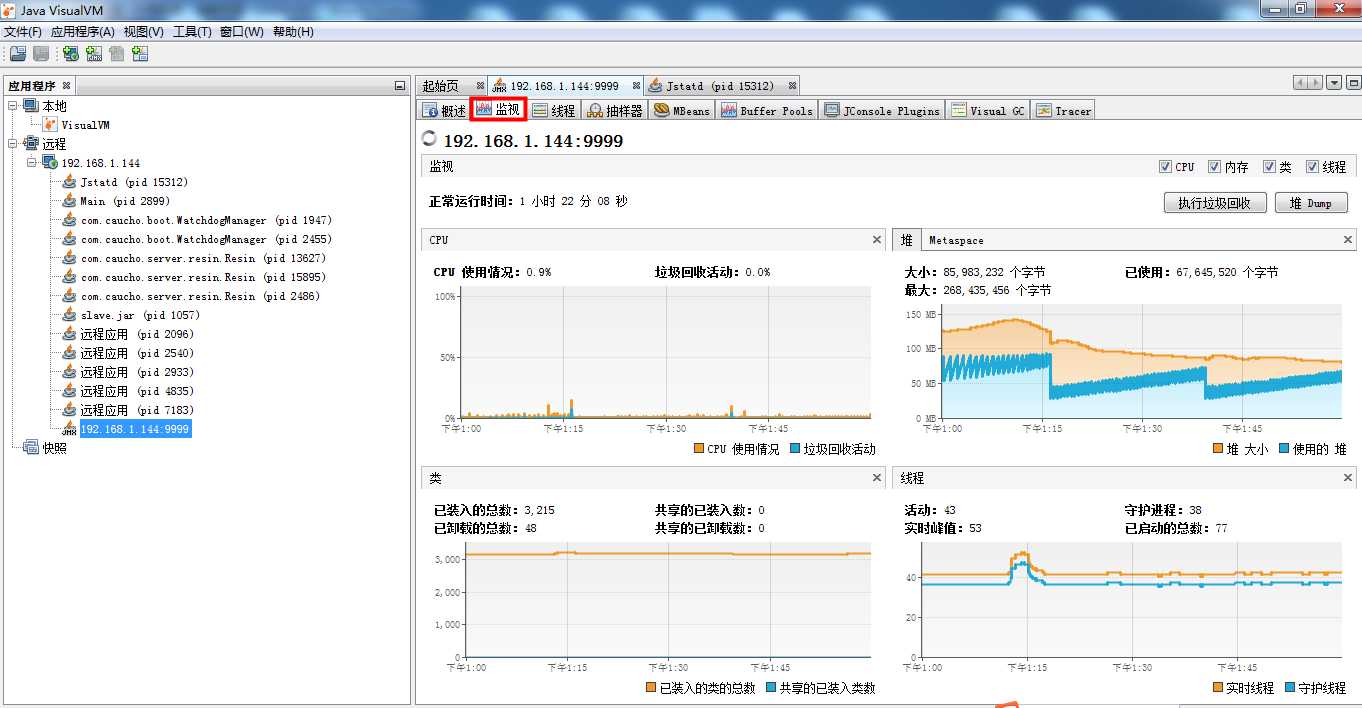
Task: Click the VisualVM application icon in tree
Action: tap(50, 125)
